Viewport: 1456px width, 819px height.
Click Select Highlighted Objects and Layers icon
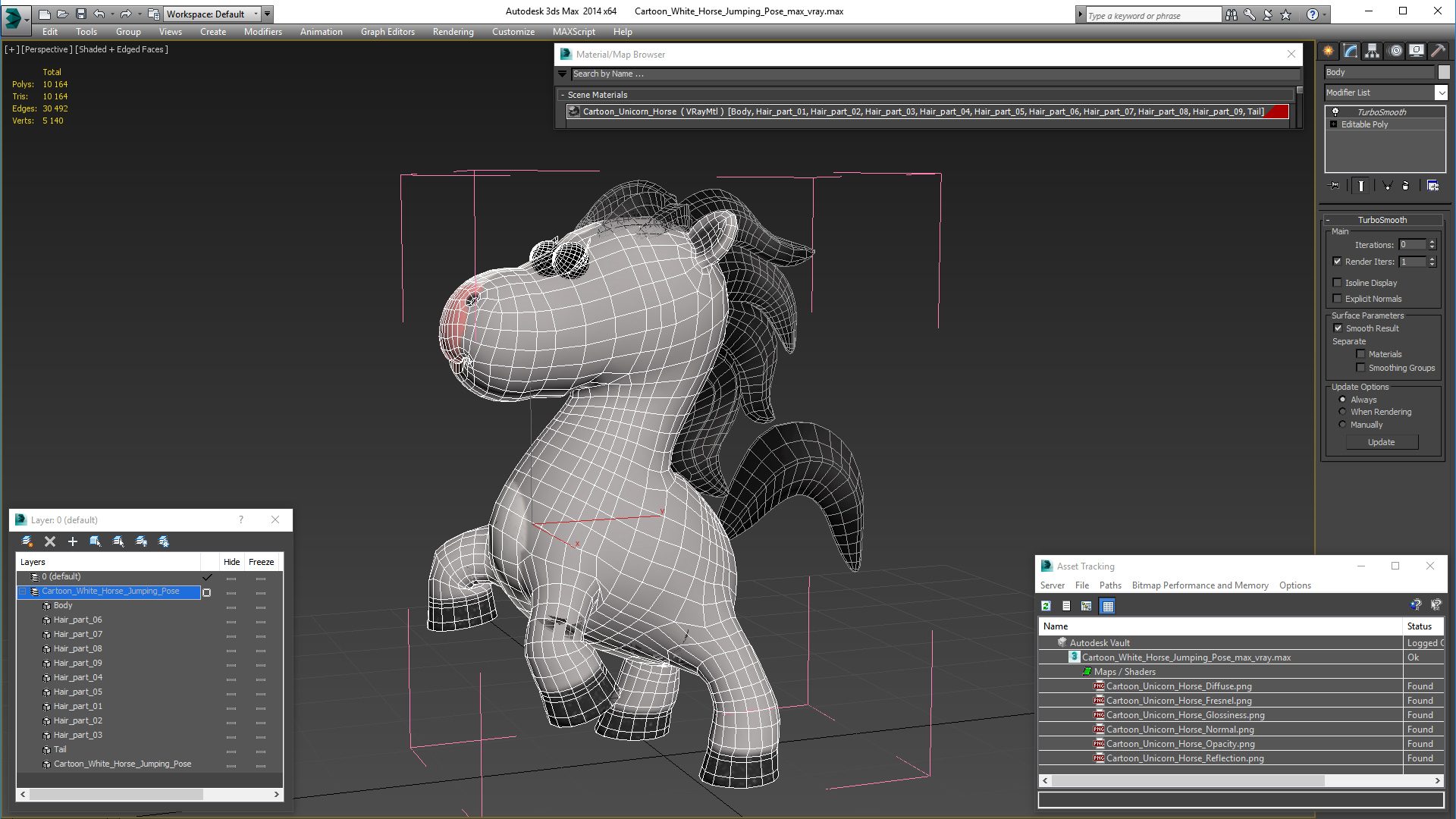click(x=96, y=541)
